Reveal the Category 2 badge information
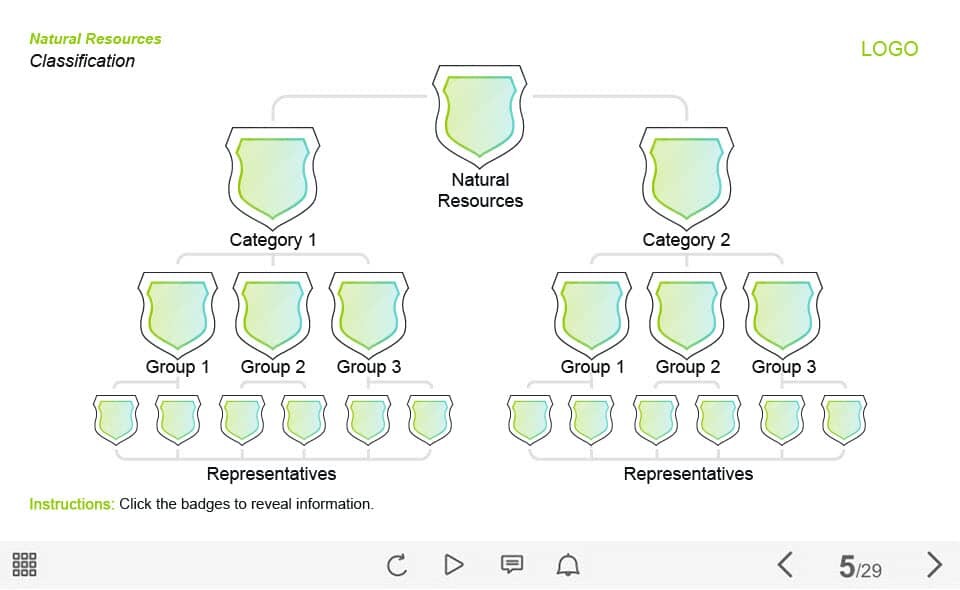 point(686,177)
